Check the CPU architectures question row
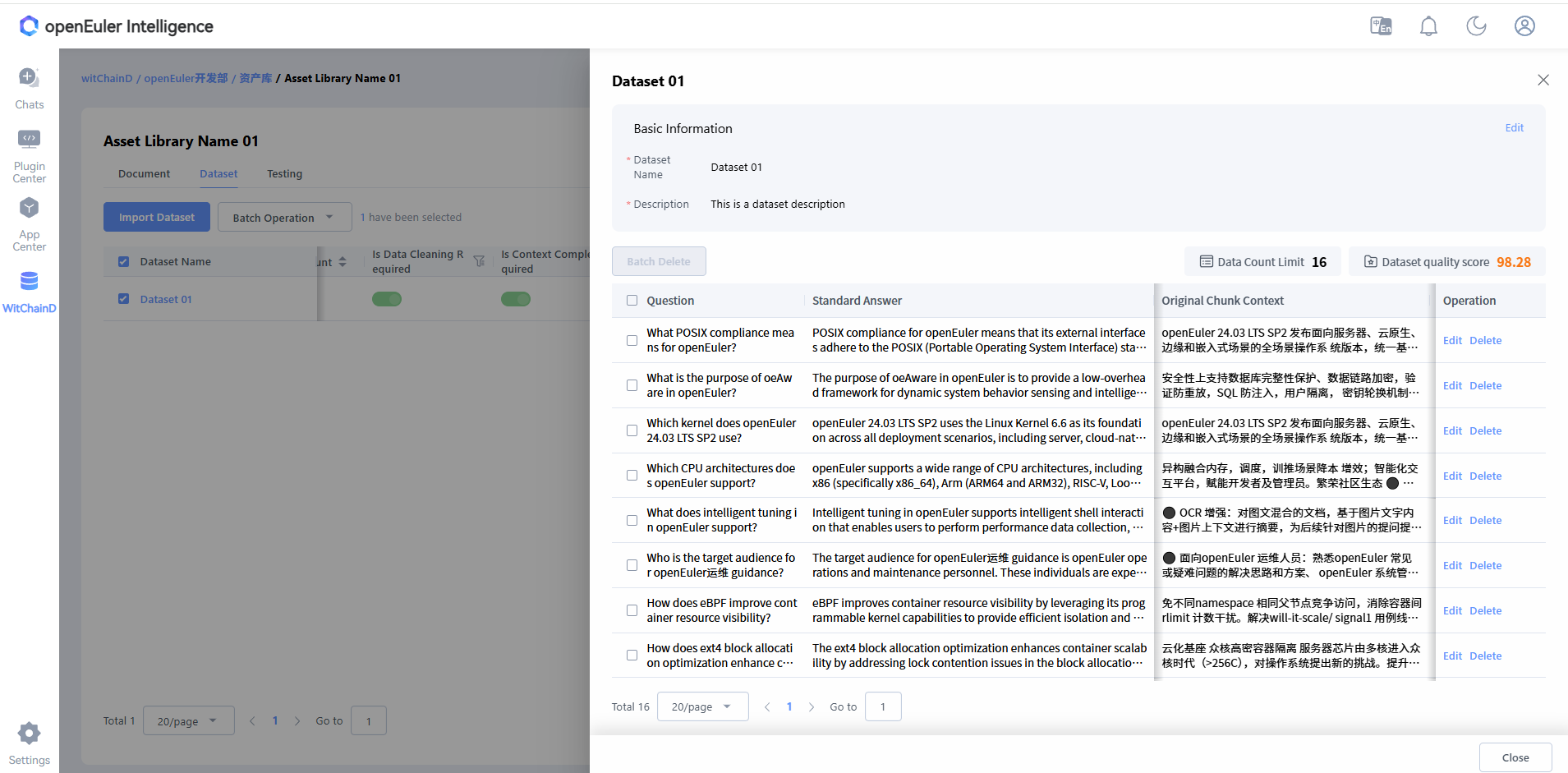Image resolution: width=1568 pixels, height=773 pixels. 632,476
